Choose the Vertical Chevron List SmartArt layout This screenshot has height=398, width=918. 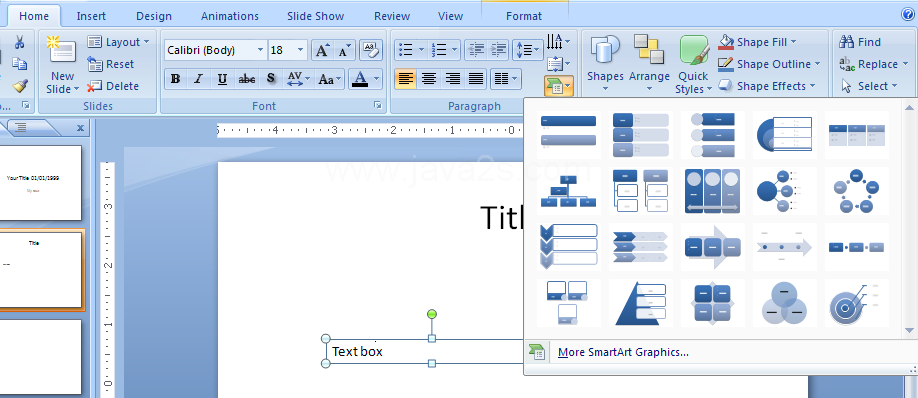coord(568,247)
